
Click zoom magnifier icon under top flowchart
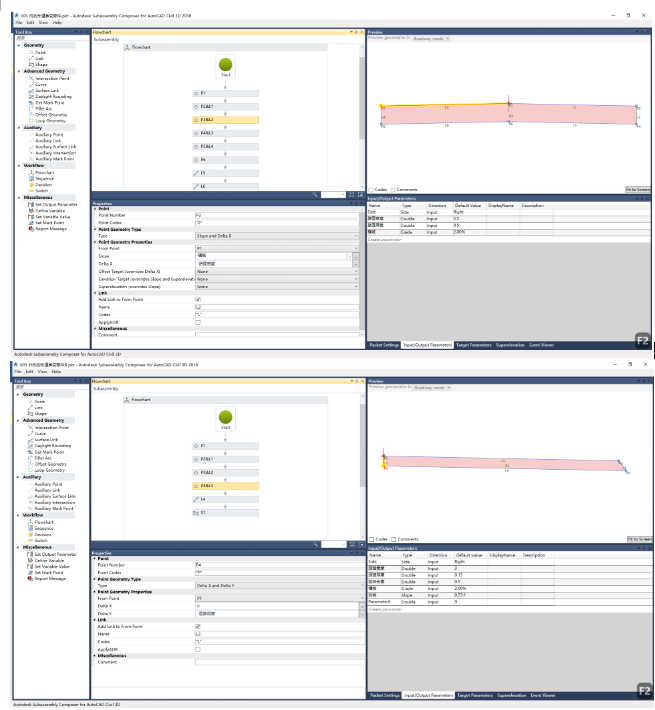point(315,195)
